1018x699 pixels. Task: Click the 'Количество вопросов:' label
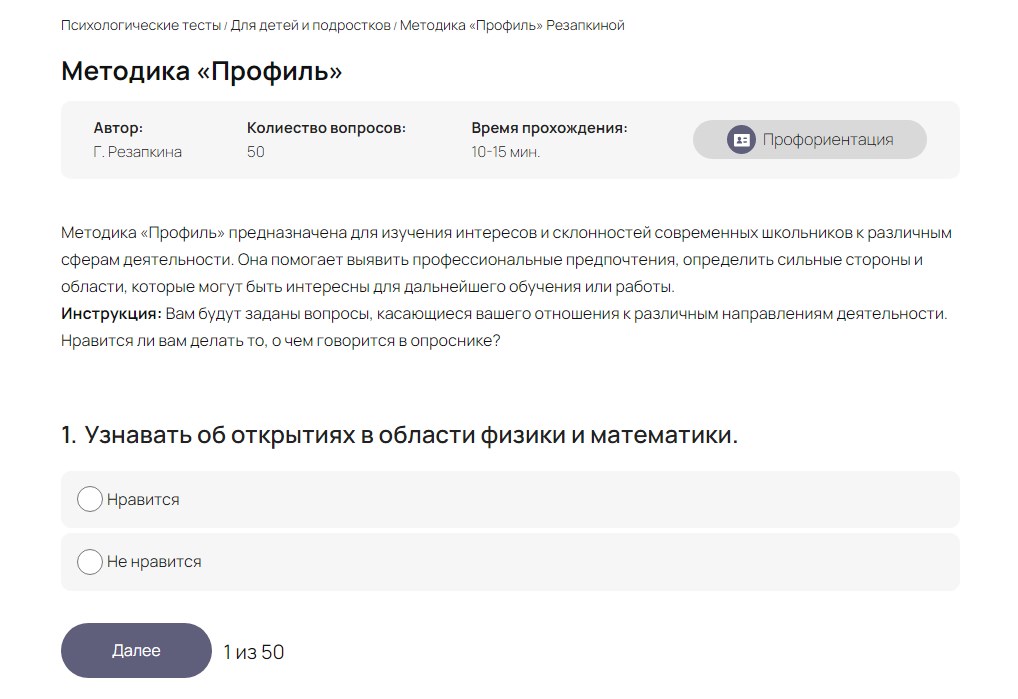coord(326,128)
